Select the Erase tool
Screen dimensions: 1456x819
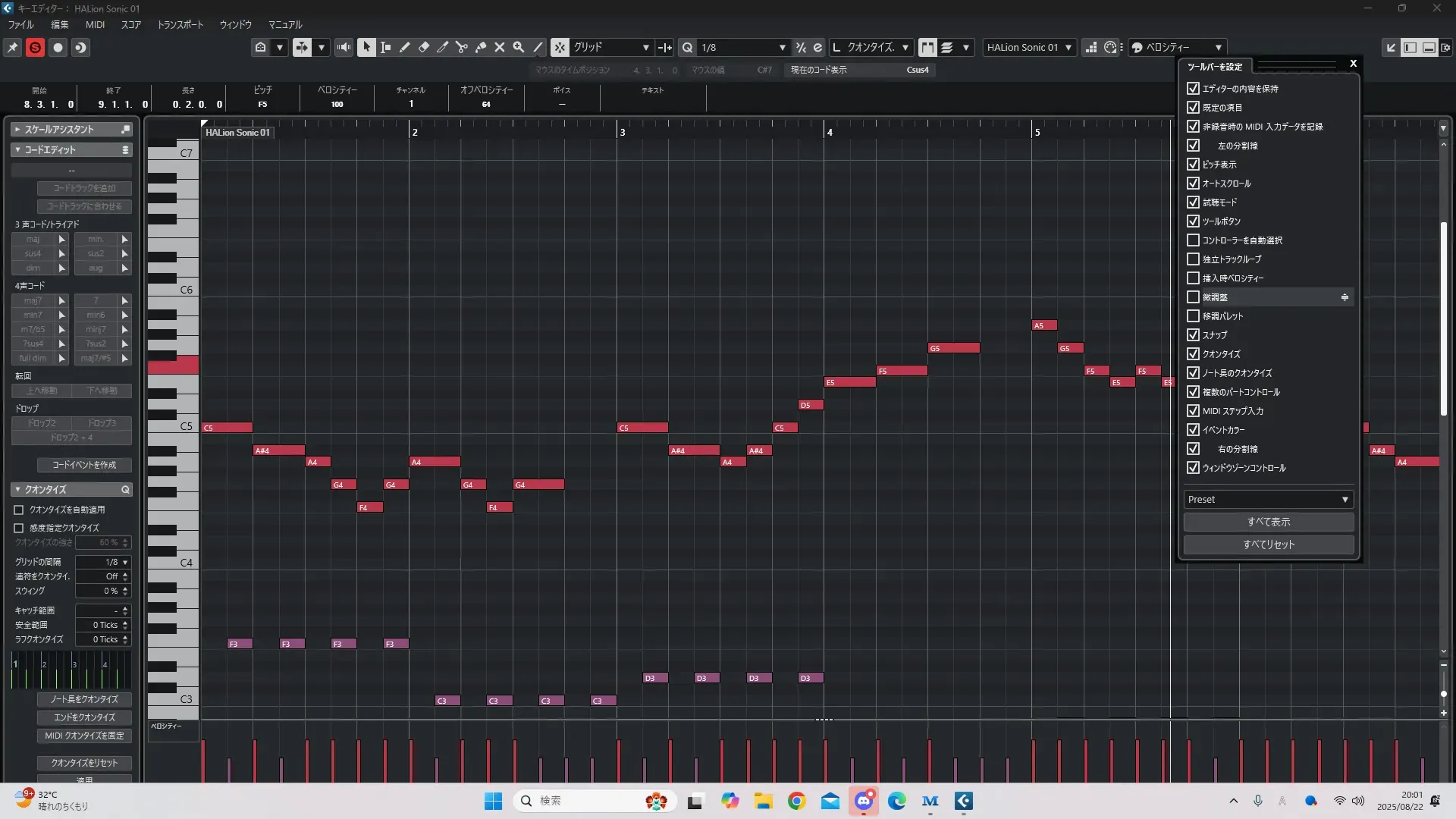[x=424, y=47]
